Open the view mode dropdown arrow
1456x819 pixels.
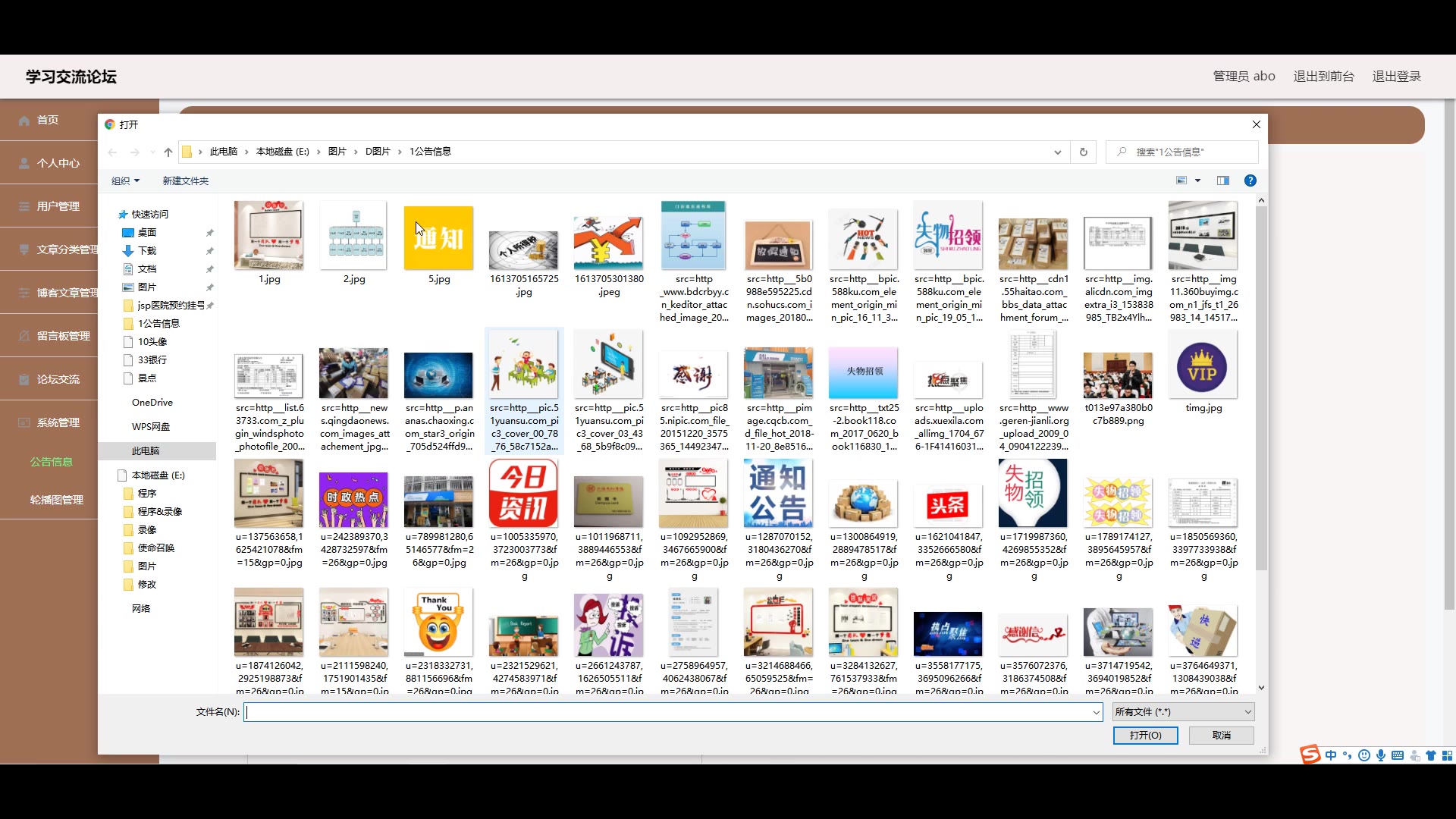tap(1198, 180)
